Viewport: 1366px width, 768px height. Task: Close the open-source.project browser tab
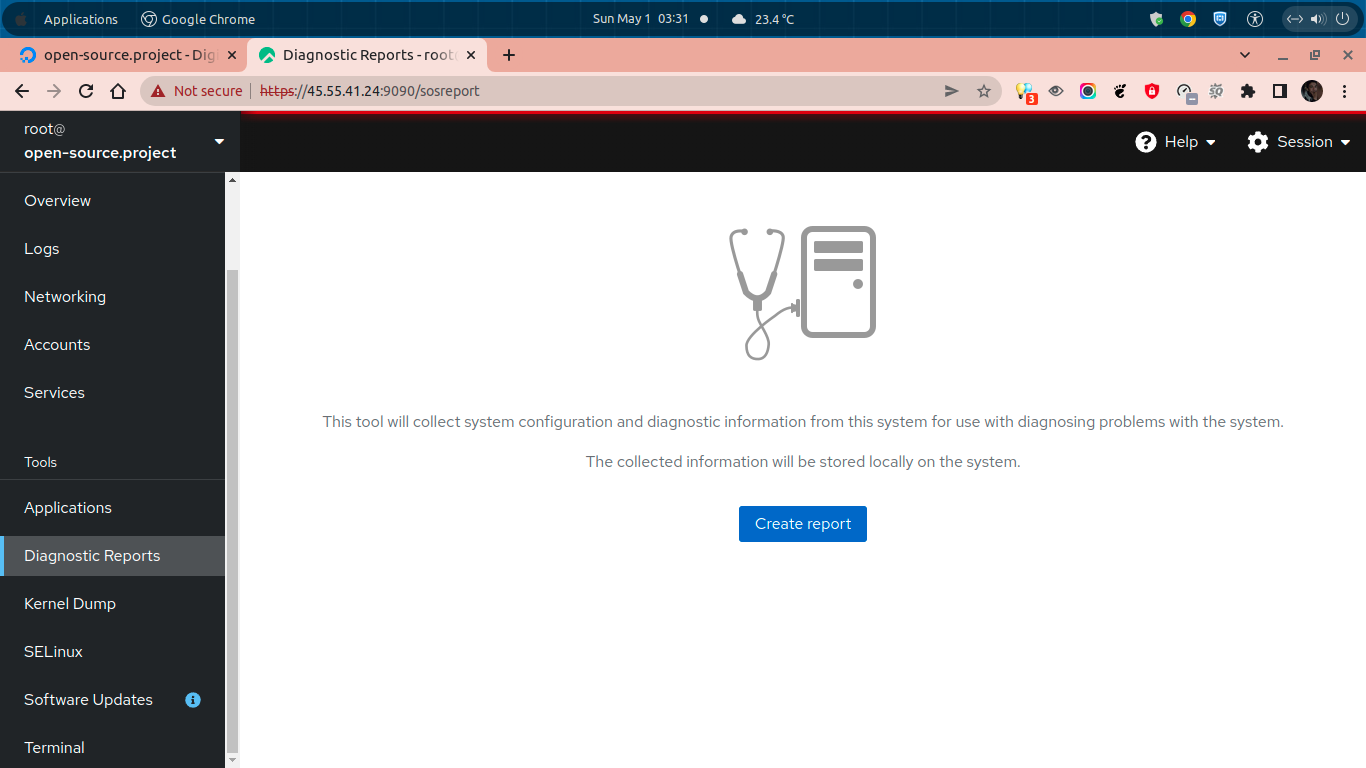[232, 55]
